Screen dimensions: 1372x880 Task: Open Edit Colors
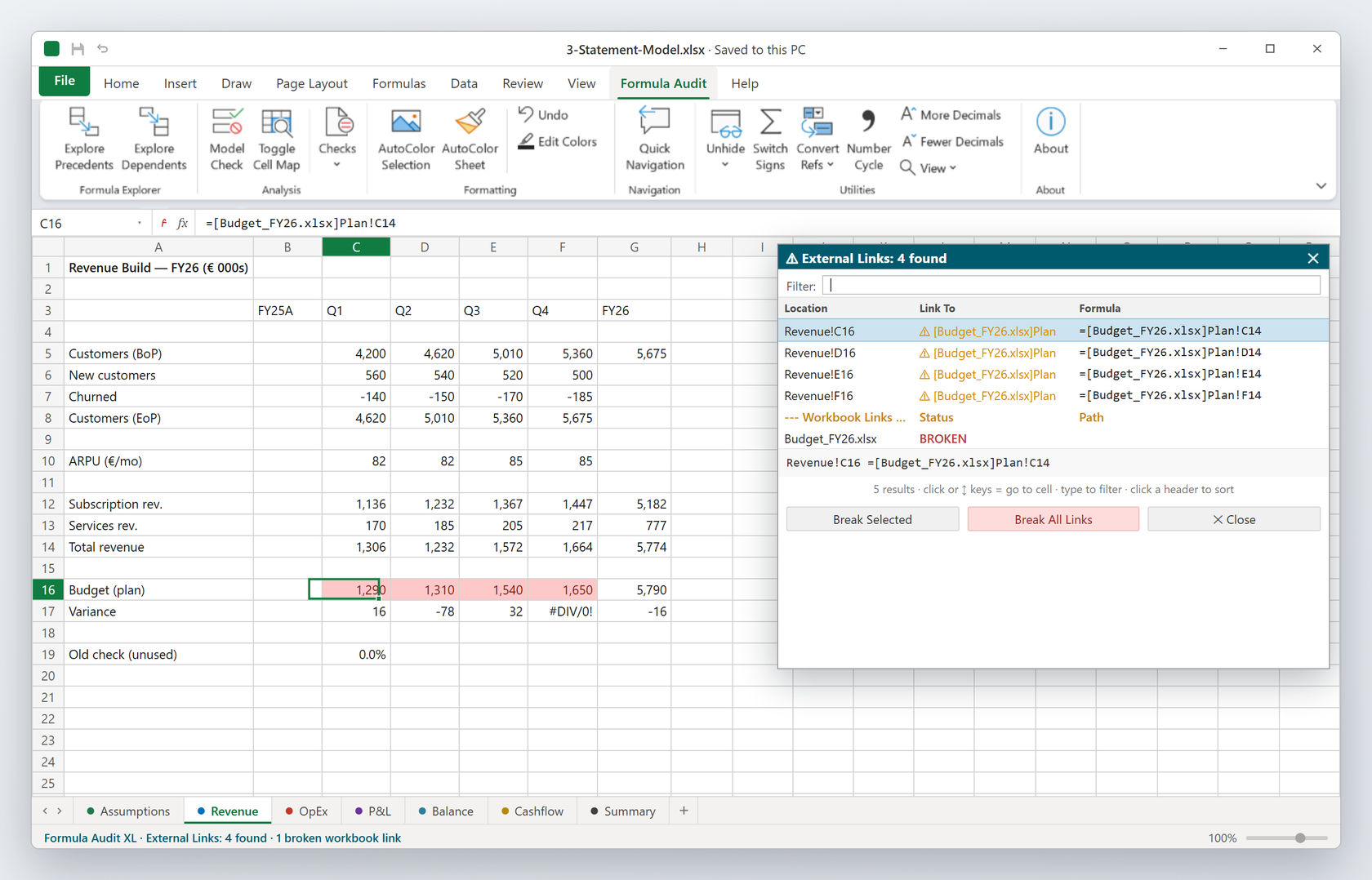click(558, 141)
